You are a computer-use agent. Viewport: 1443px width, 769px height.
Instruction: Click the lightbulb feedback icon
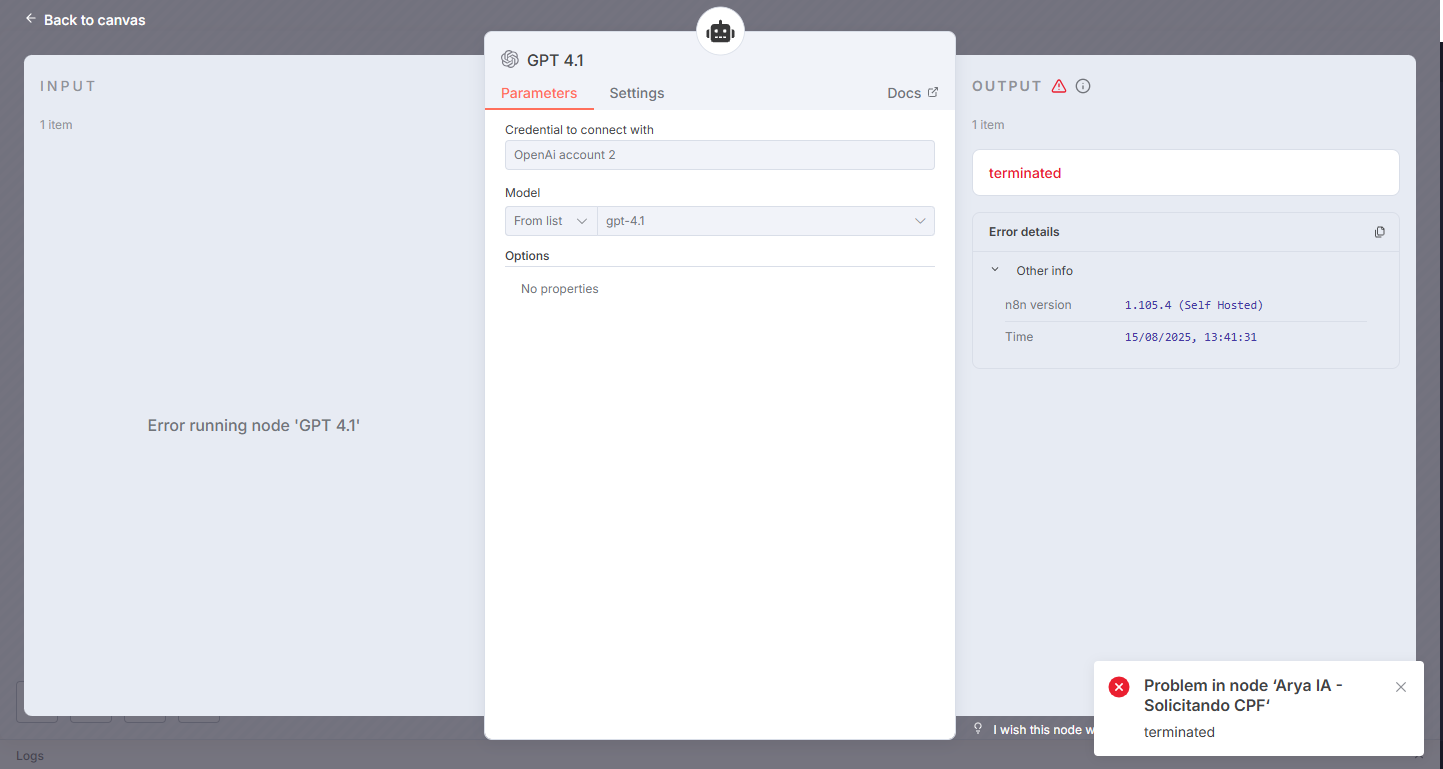(979, 729)
